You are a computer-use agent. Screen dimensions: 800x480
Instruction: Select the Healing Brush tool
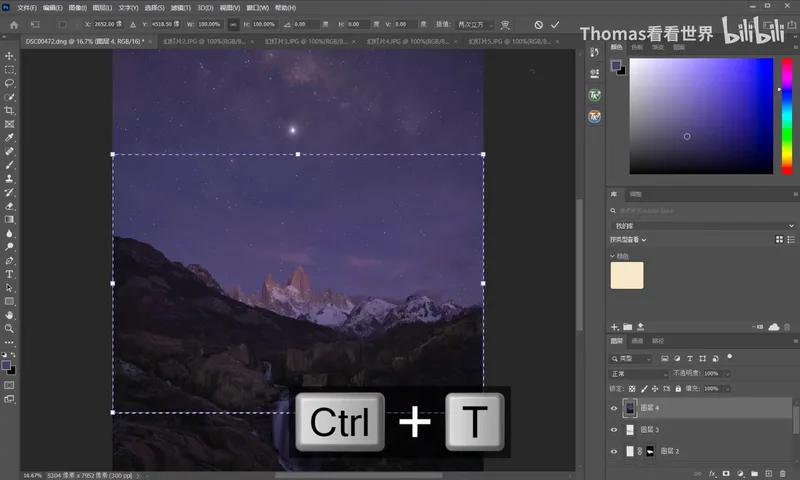click(9, 151)
